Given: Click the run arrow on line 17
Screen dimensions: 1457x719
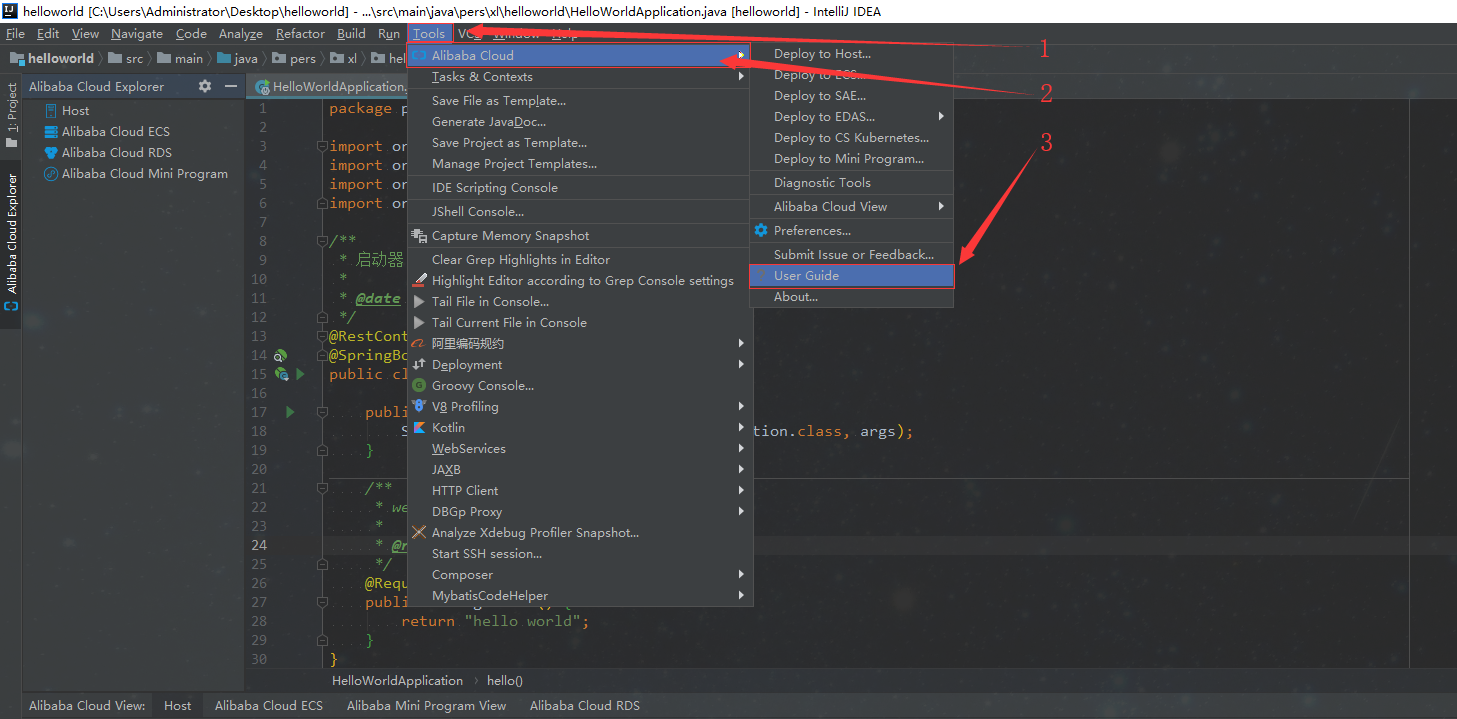Looking at the screenshot, I should point(290,412).
